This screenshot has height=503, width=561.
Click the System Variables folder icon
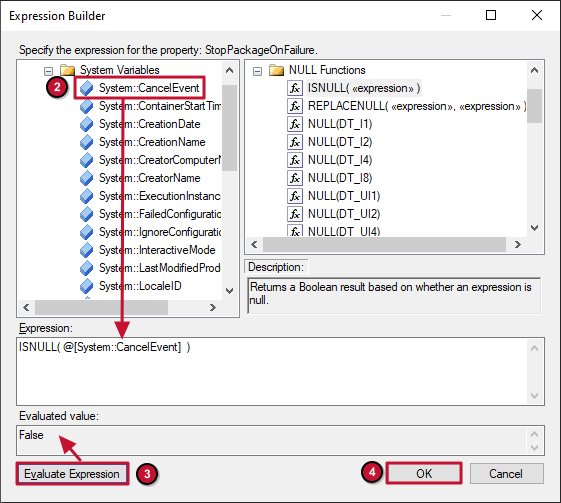(x=67, y=70)
